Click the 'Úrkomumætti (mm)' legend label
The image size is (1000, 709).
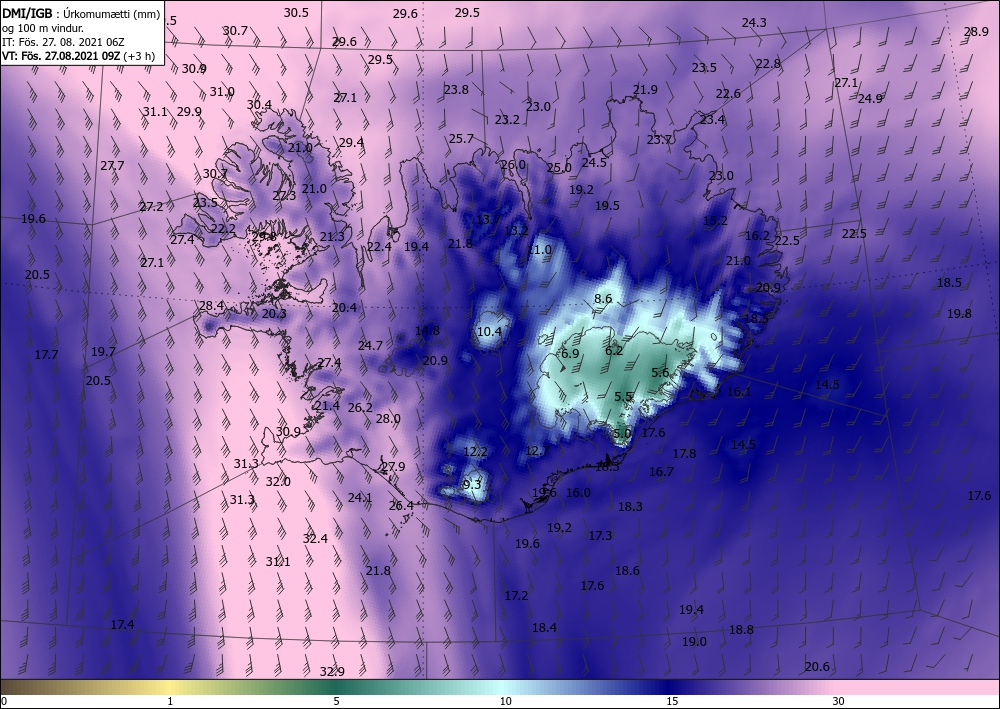112,15
